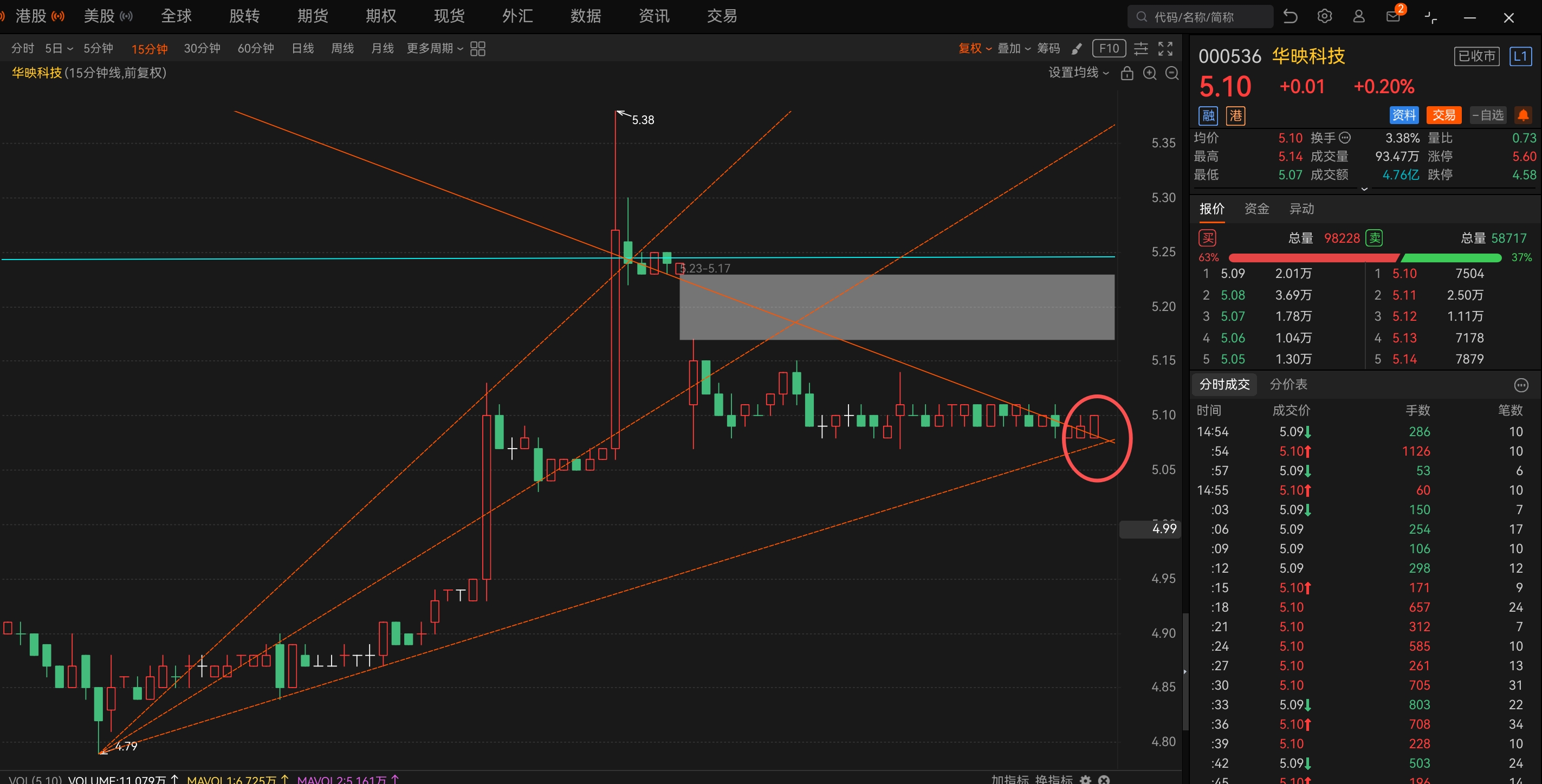Screen dimensions: 1542x784
Task: Click the drawing brush tool icon
Action: 1076,48
